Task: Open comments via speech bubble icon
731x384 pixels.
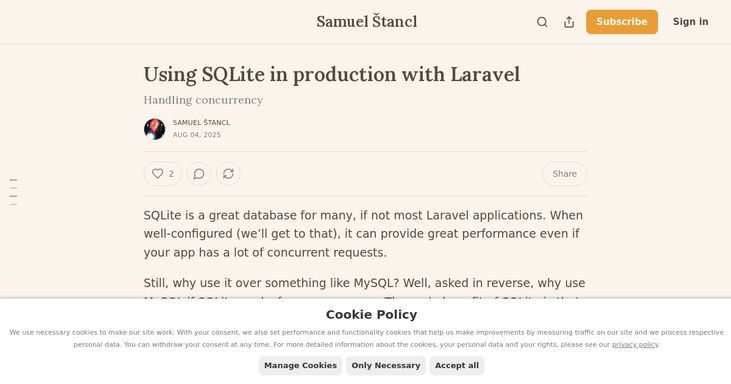Action: tap(199, 174)
